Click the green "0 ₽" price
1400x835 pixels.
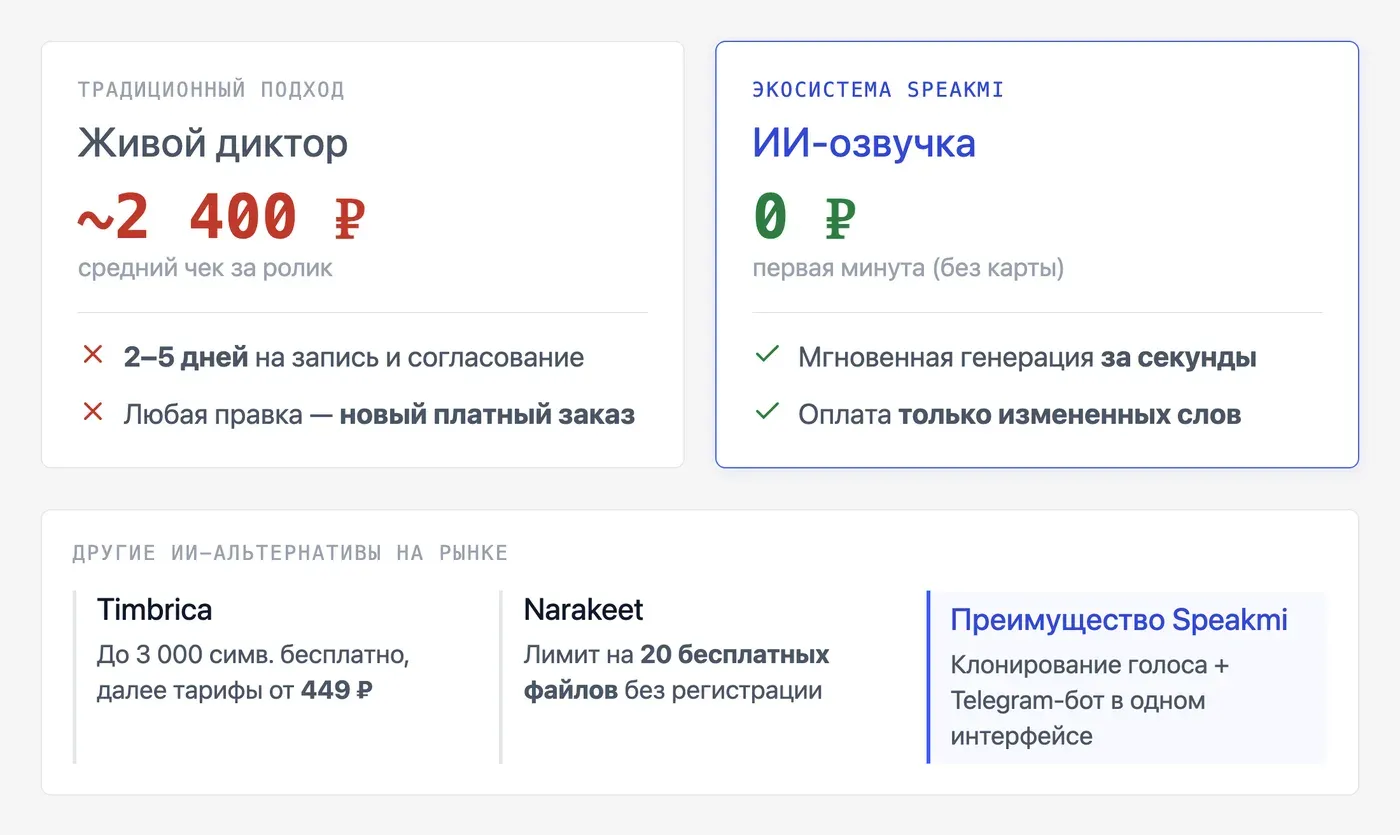805,216
